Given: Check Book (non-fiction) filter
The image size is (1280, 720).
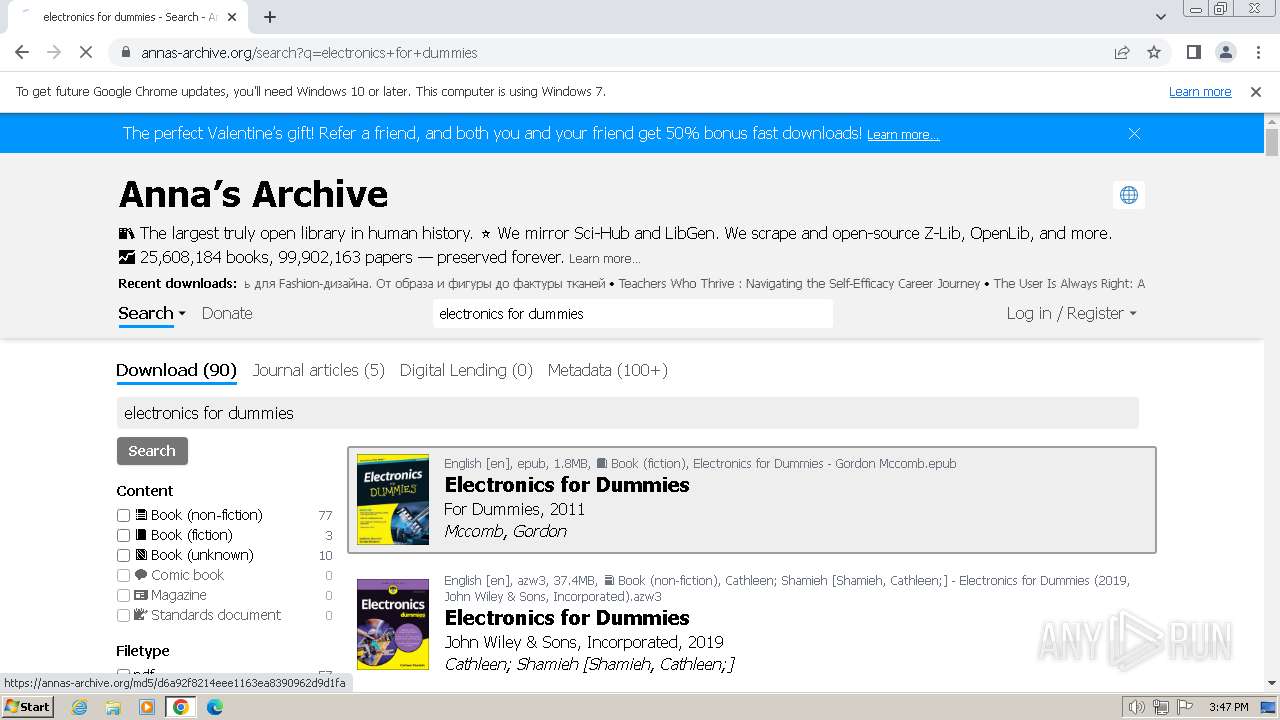Looking at the screenshot, I should (124, 515).
